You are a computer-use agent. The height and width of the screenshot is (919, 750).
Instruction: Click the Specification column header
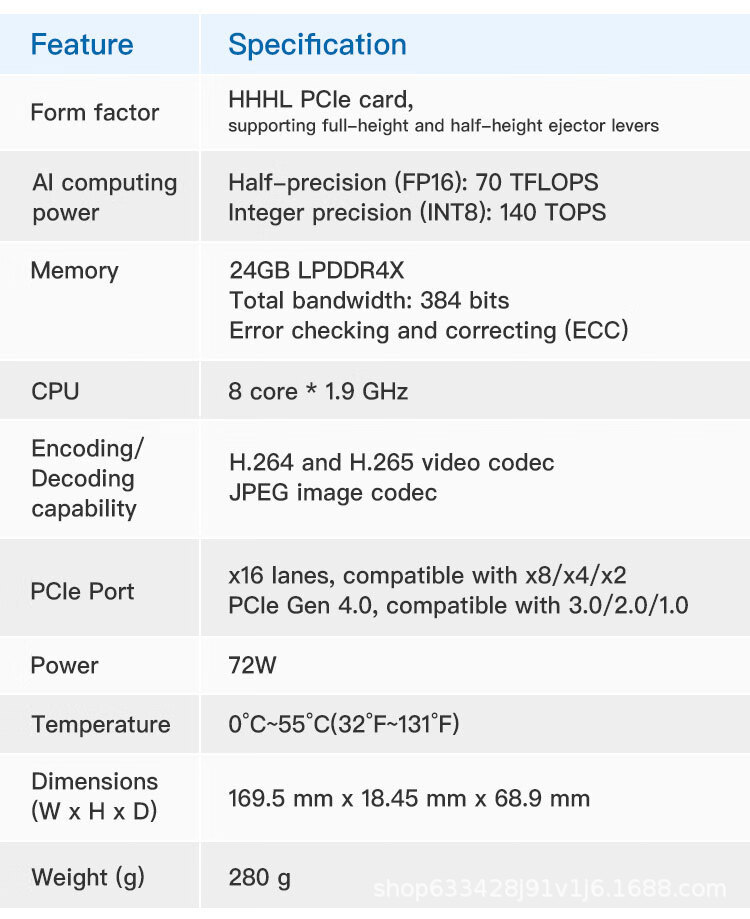[x=317, y=45]
